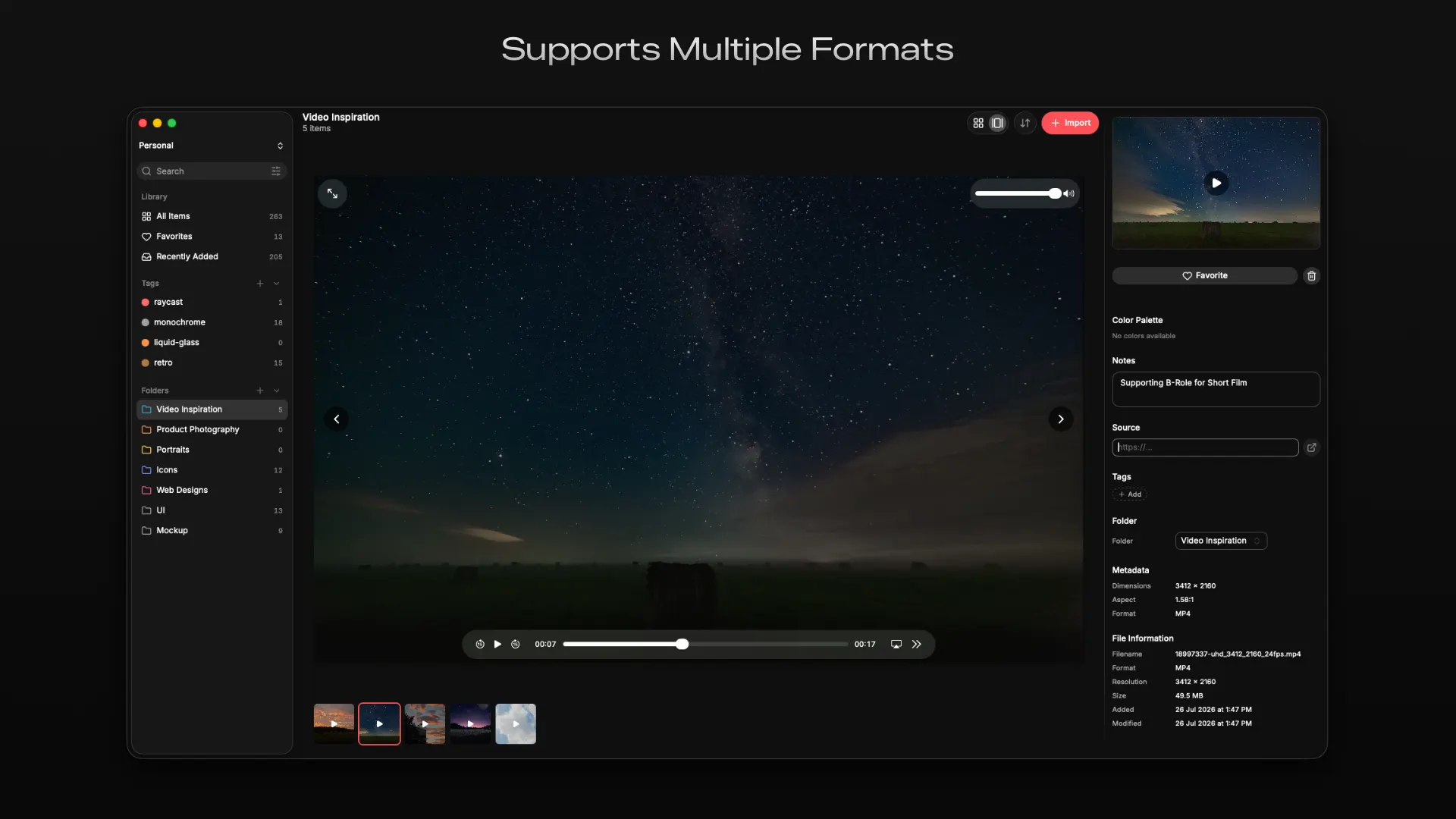
Task: Click the 49.5 MB size value
Action: [x=1189, y=696]
